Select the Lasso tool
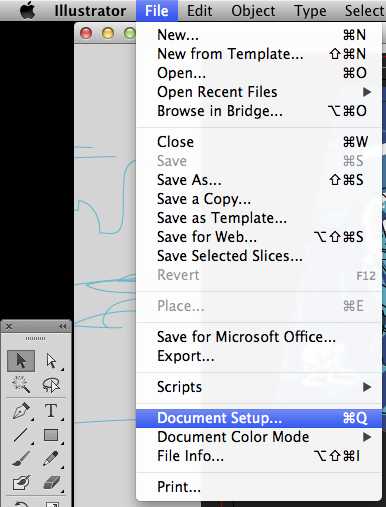This screenshot has width=386, height=507. 51,385
